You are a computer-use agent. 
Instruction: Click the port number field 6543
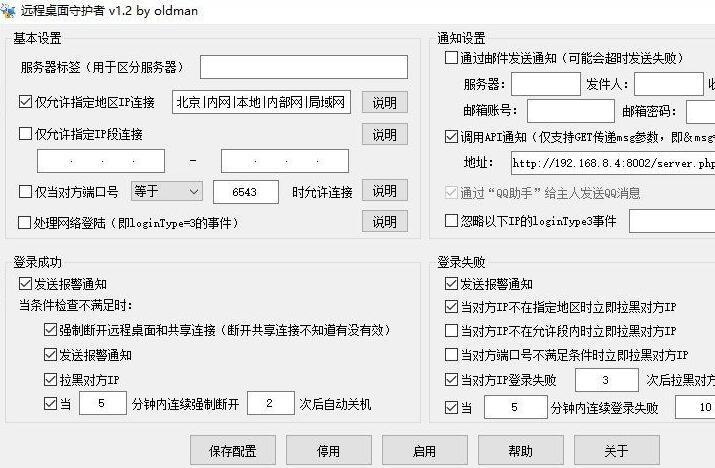click(246, 192)
